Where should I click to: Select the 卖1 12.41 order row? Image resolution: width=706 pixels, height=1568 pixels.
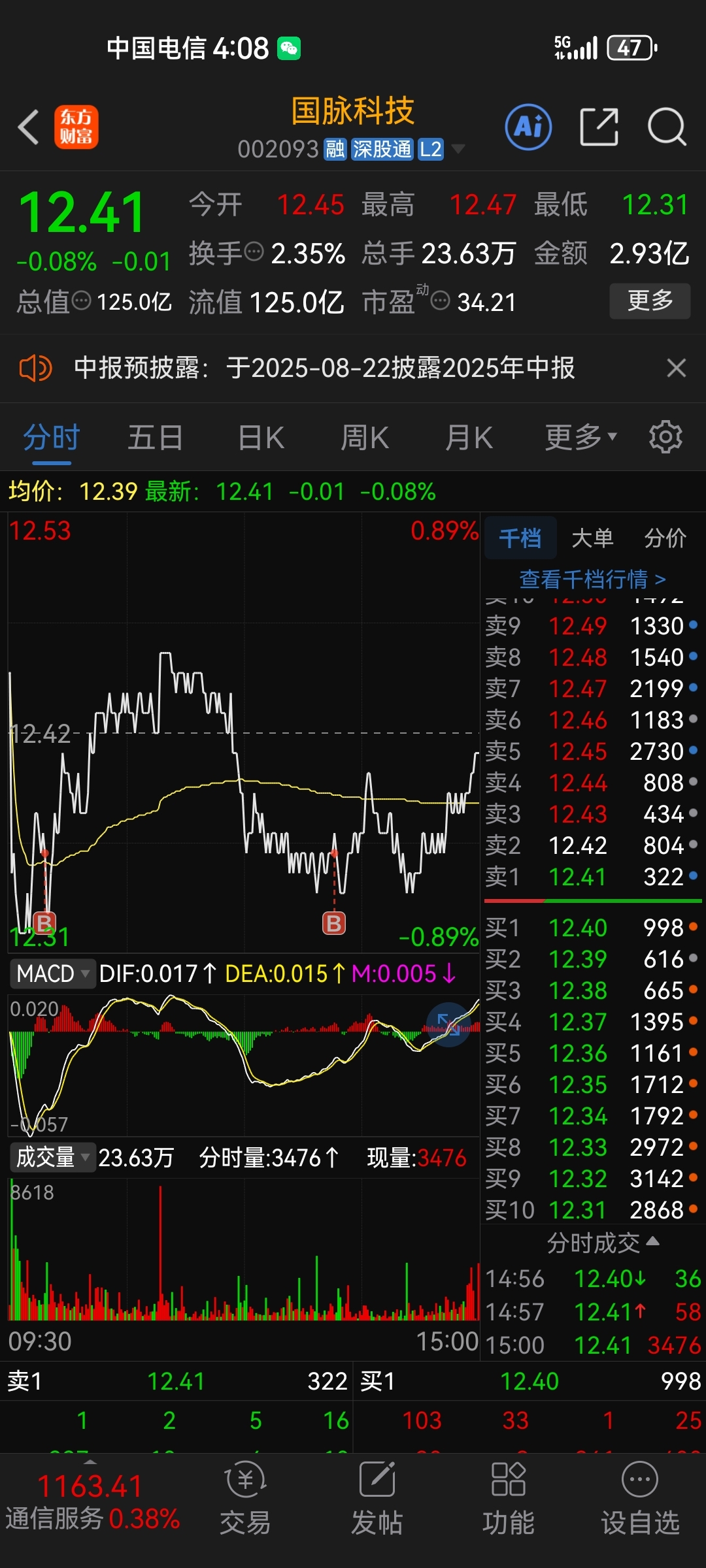(x=592, y=877)
